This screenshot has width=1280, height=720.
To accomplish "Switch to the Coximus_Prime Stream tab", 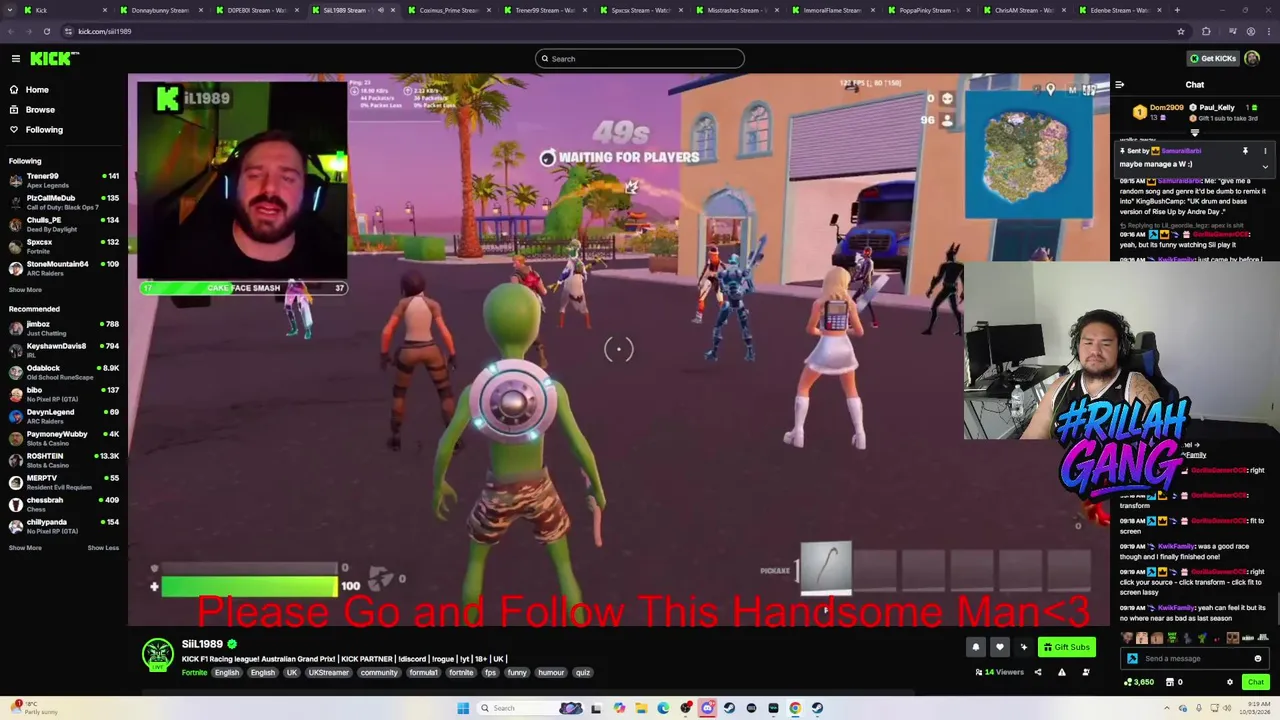I will tap(448, 10).
